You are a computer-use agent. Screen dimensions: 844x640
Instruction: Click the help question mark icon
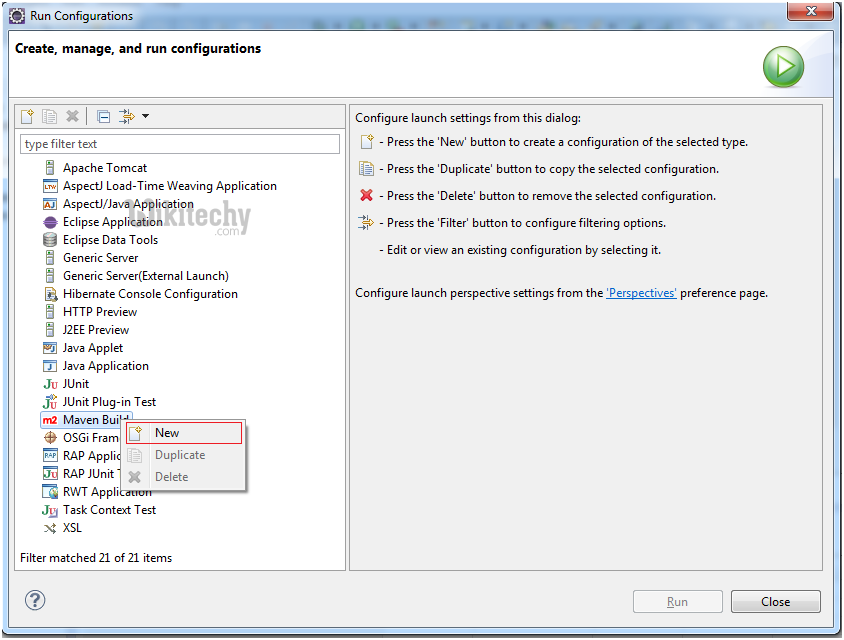(x=35, y=600)
